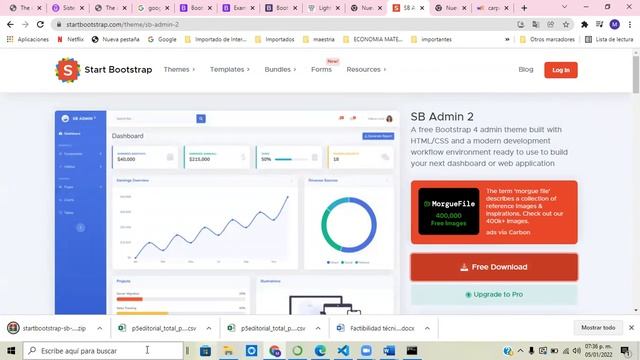Open the tab search dropdown arrow

(564, 7)
